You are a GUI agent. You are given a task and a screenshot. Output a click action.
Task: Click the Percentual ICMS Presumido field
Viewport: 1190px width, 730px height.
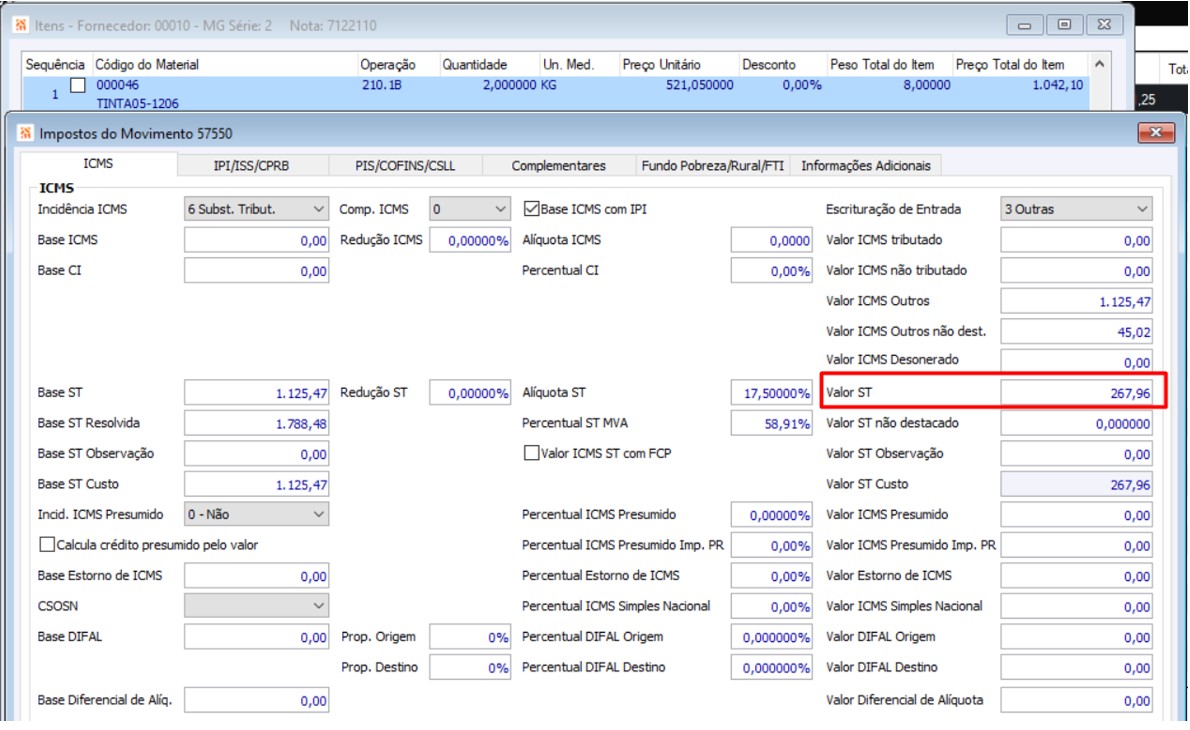tap(771, 515)
